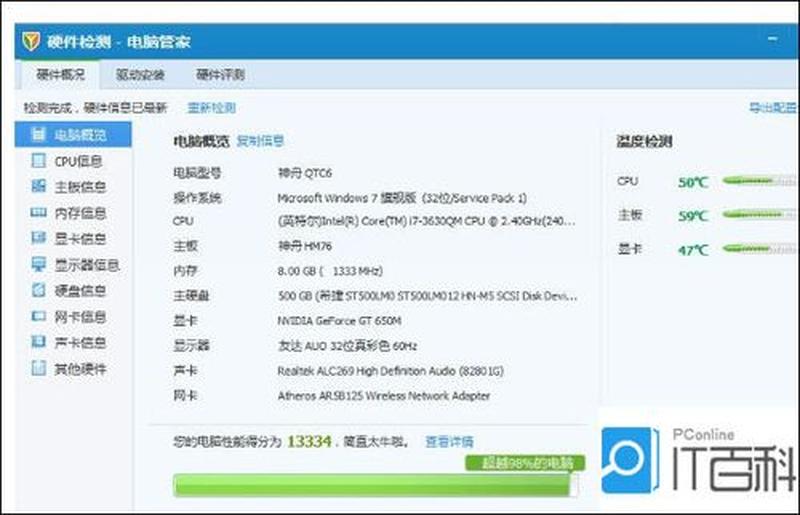Click the 显卡 temperature bar
Image resolution: width=800 pixels, height=515 pixels.
pos(759,249)
